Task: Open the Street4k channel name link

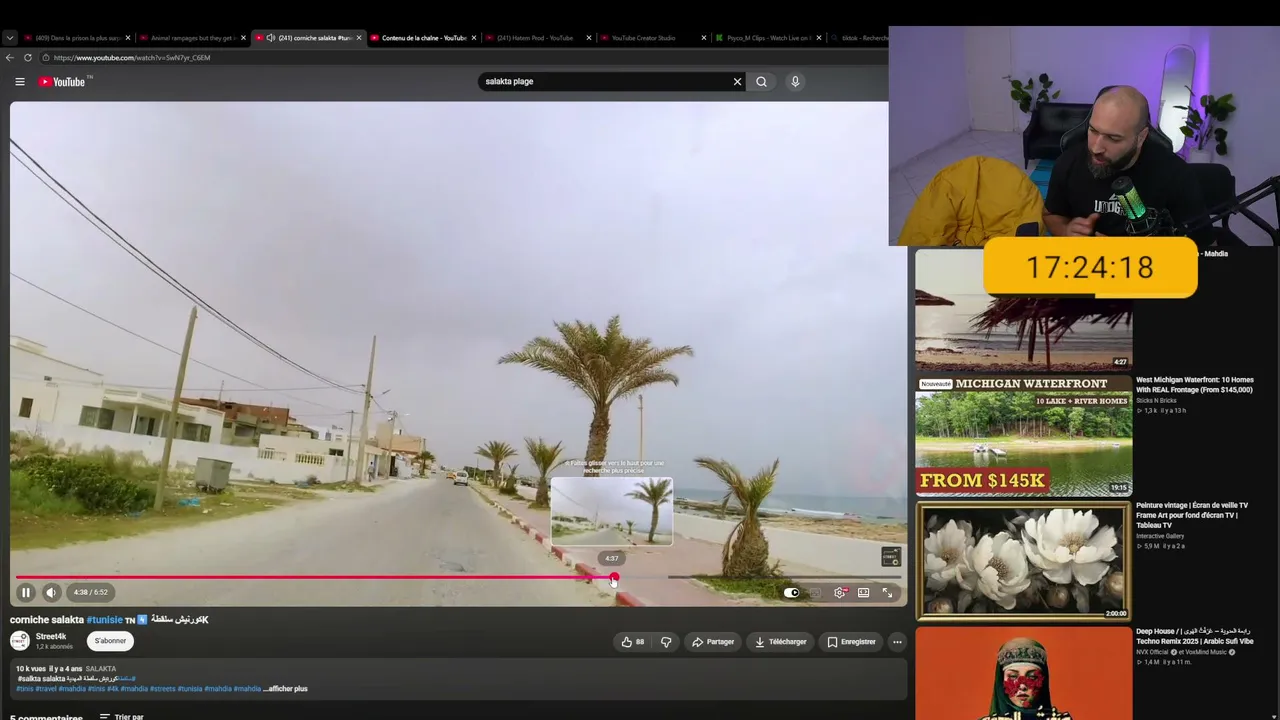Action: [x=51, y=637]
